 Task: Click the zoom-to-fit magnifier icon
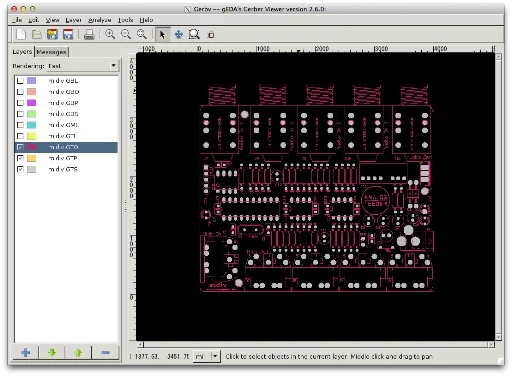pos(142,34)
